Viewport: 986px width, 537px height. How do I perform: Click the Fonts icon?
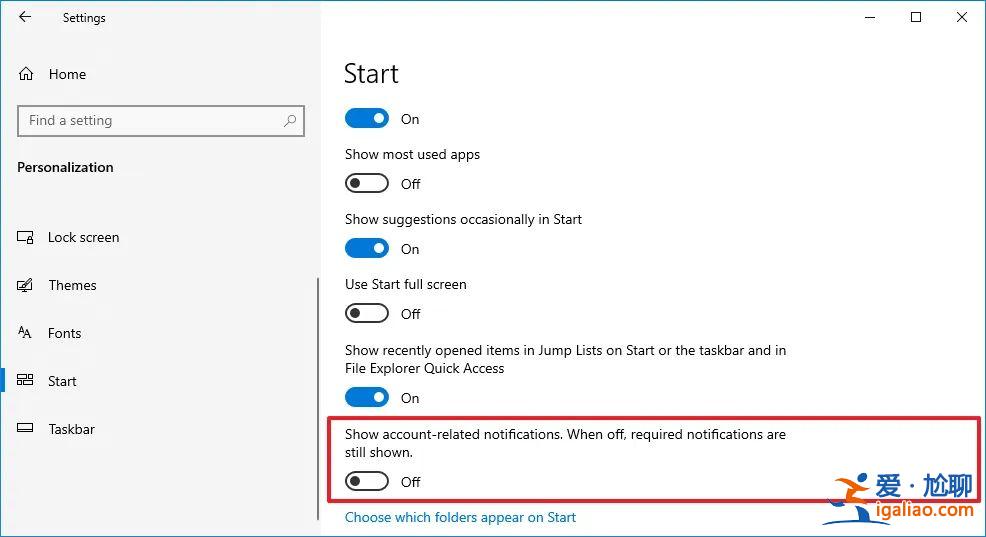point(26,333)
